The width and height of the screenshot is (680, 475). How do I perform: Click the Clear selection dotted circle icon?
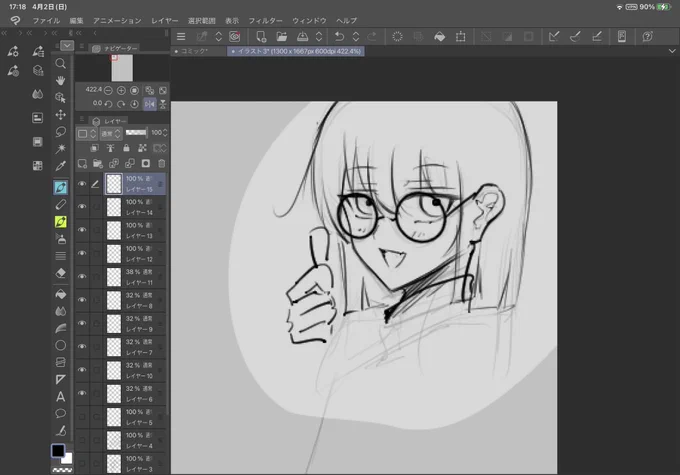click(x=397, y=37)
